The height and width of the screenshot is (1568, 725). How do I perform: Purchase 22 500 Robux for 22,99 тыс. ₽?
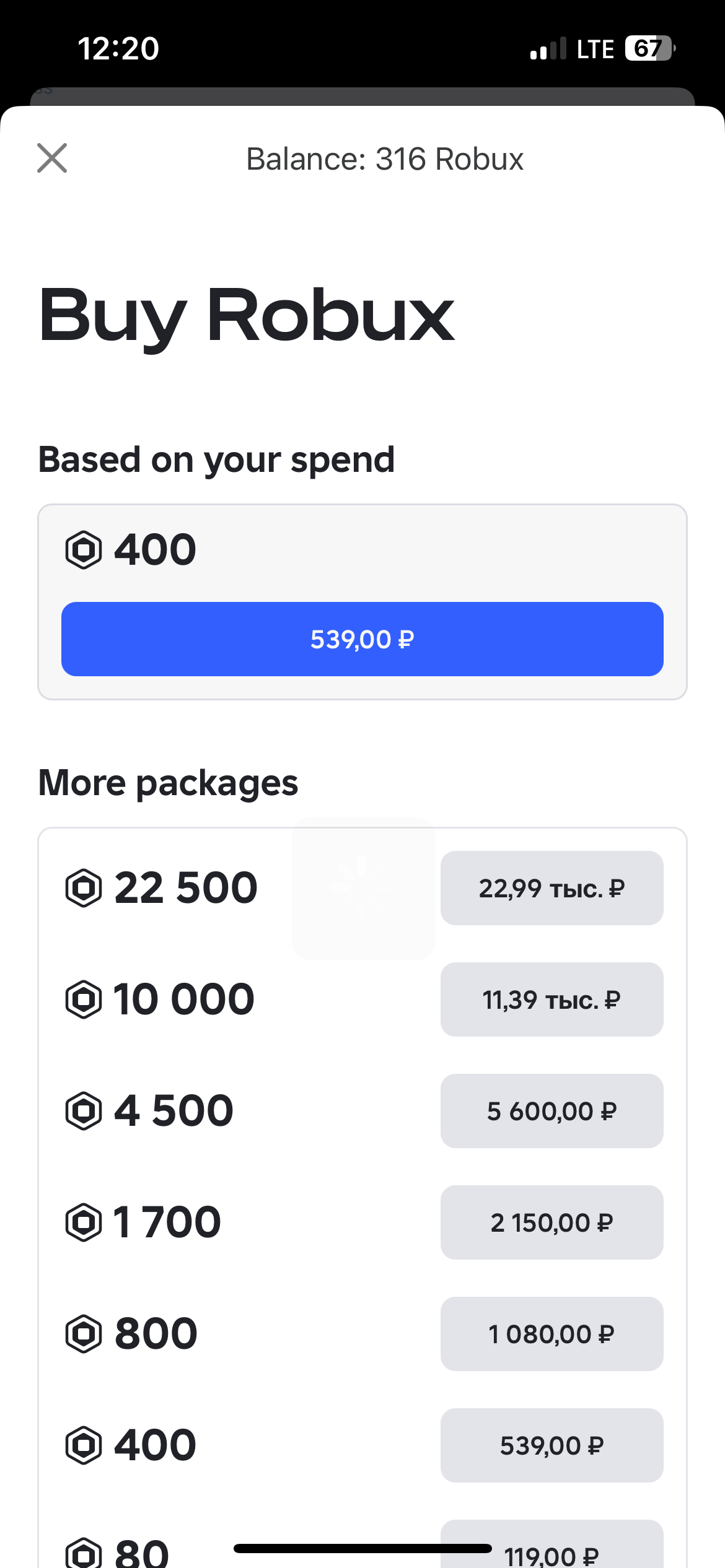(x=551, y=888)
